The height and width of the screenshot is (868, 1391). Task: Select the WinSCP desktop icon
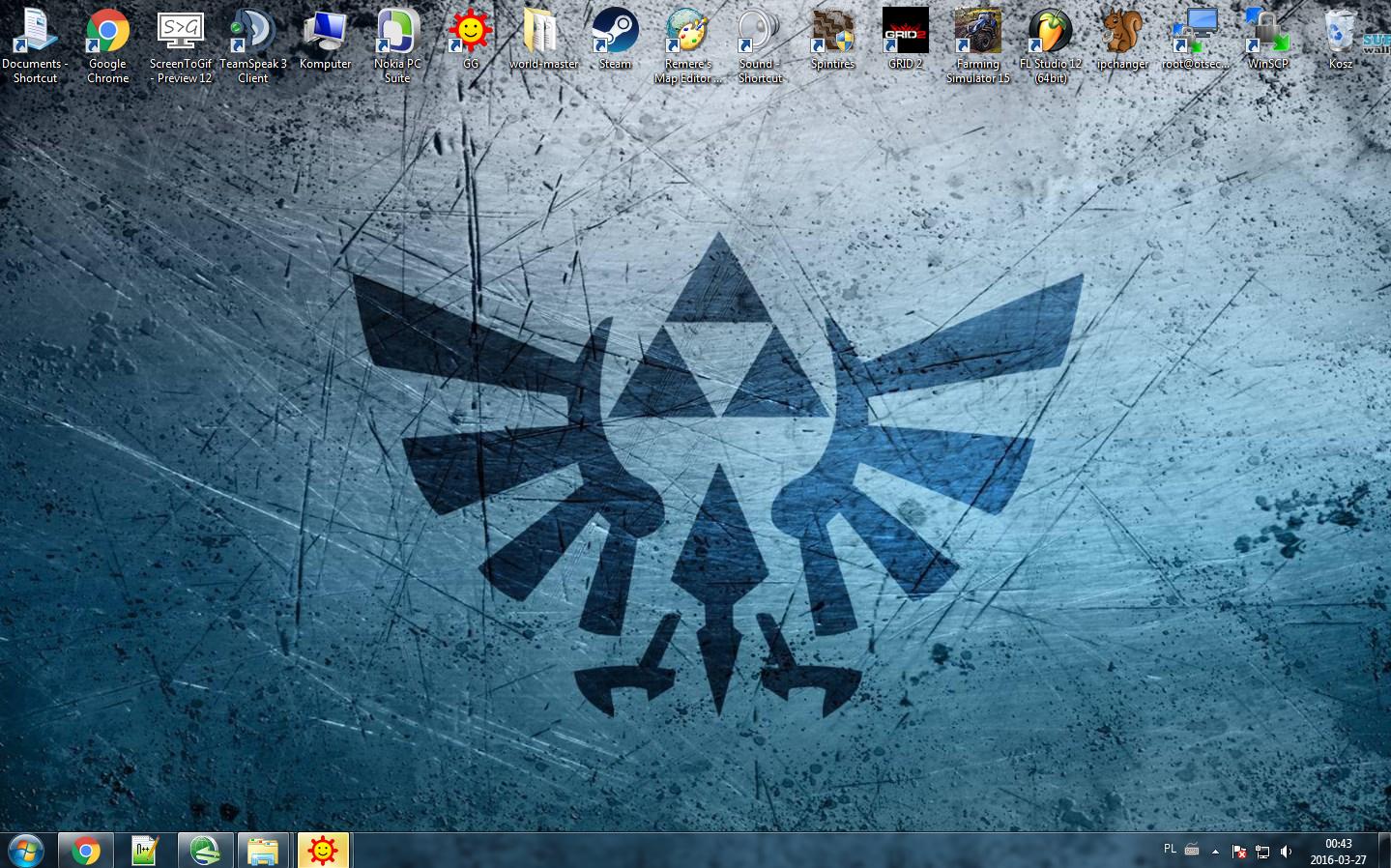click(1267, 39)
